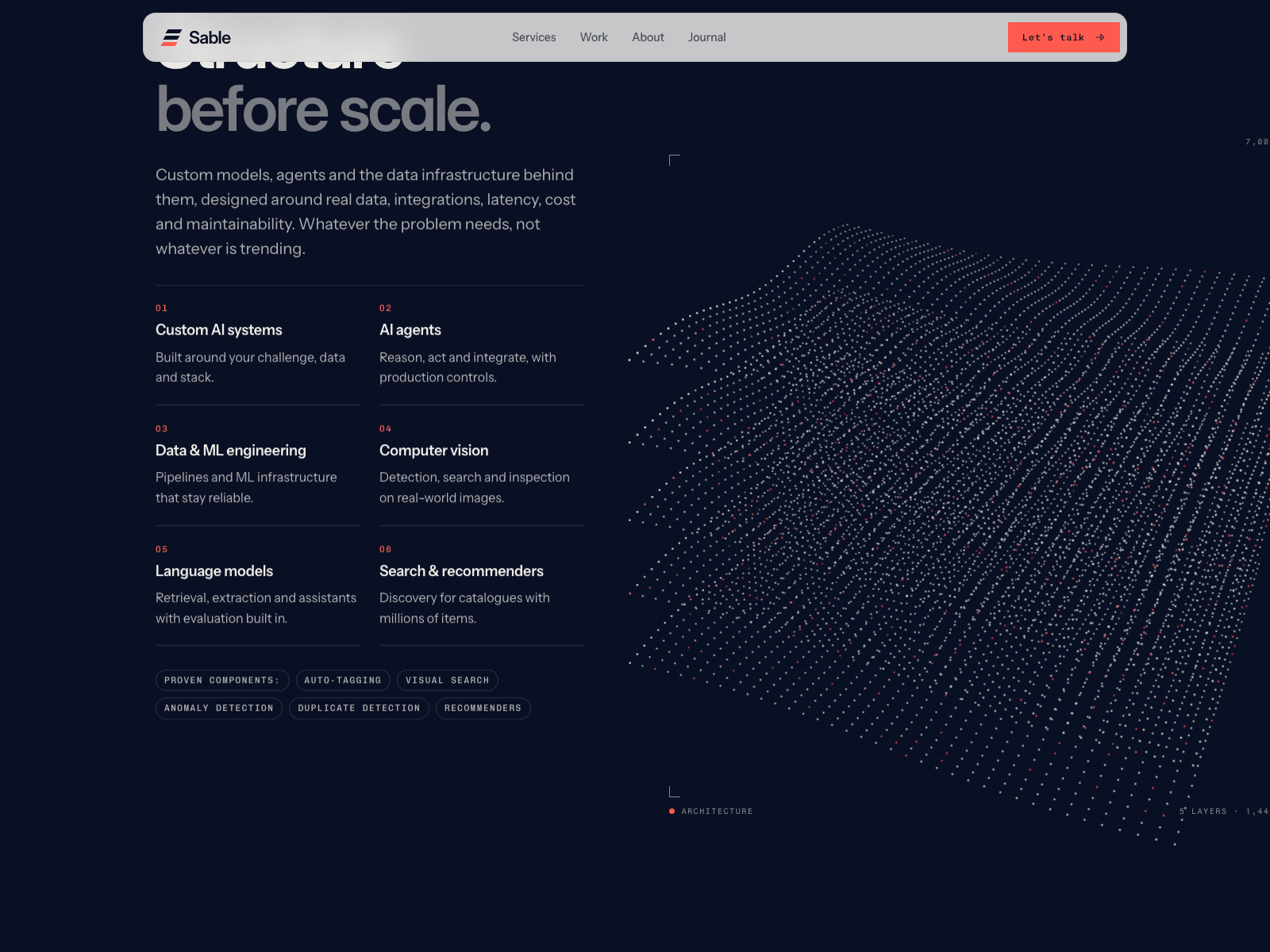Image resolution: width=1270 pixels, height=952 pixels.
Task: Select Data & ML engineering service
Action: (231, 451)
